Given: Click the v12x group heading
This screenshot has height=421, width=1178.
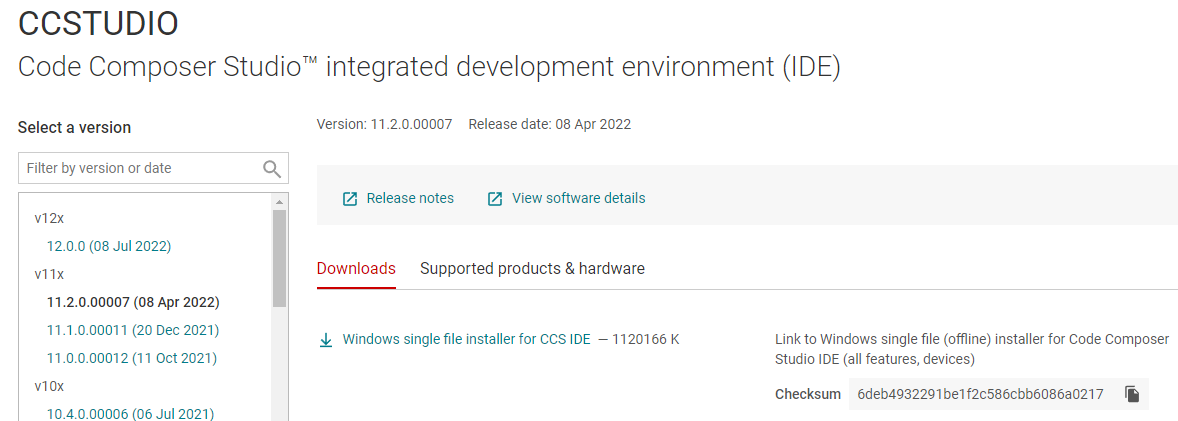Looking at the screenshot, I should pyautogui.click(x=50, y=218).
